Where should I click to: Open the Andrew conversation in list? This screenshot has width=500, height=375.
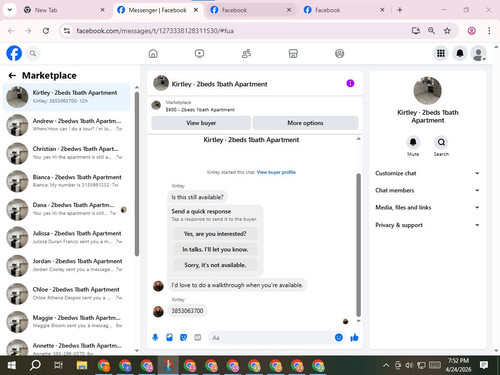coord(67,125)
